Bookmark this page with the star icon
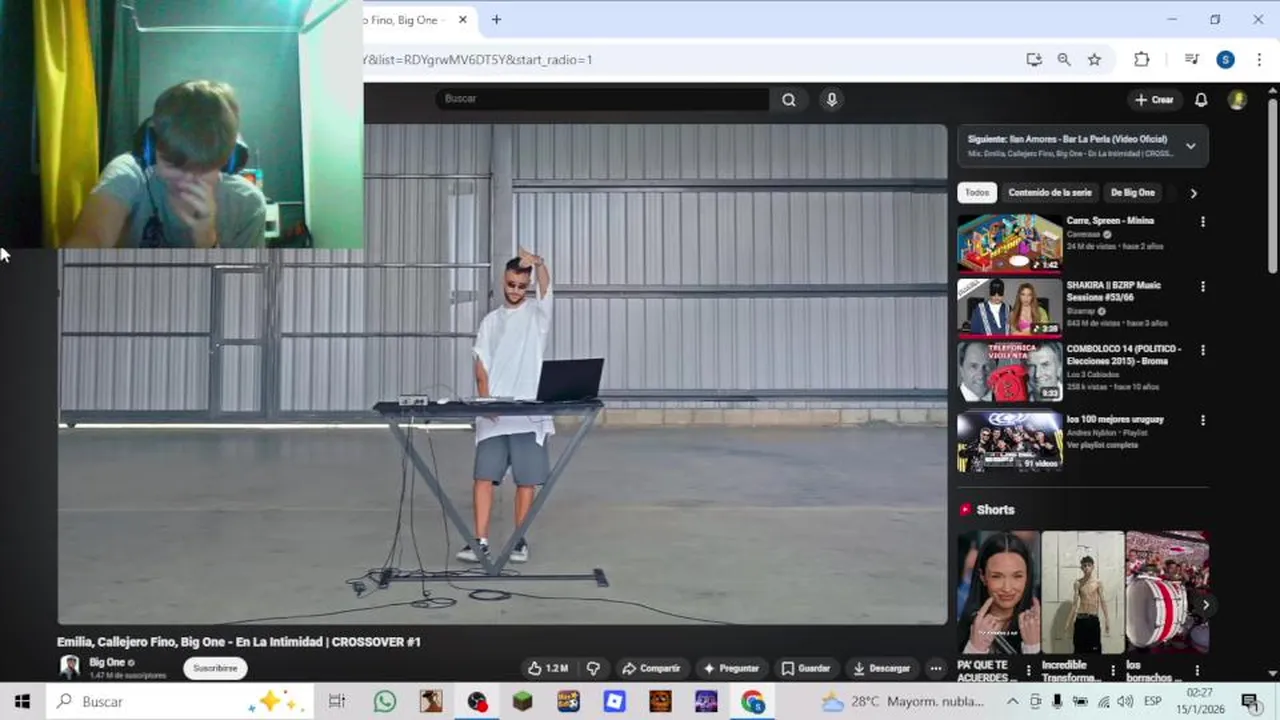 [1094, 60]
